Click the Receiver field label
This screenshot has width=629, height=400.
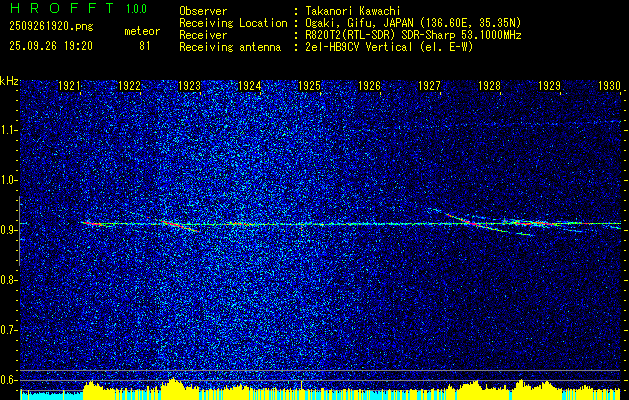[x=203, y=35]
